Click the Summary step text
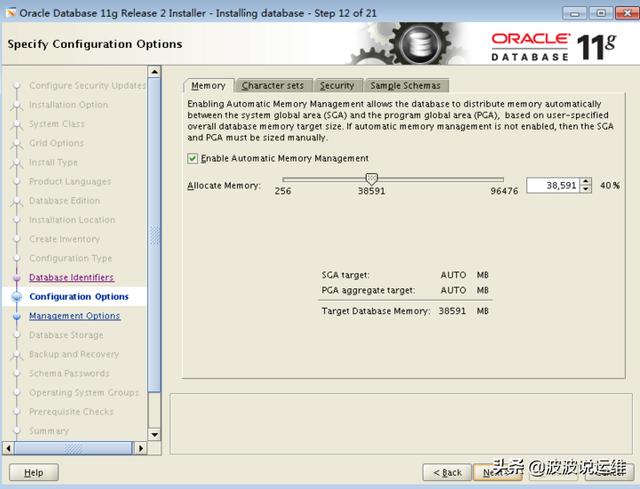This screenshot has width=640, height=489. click(49, 431)
